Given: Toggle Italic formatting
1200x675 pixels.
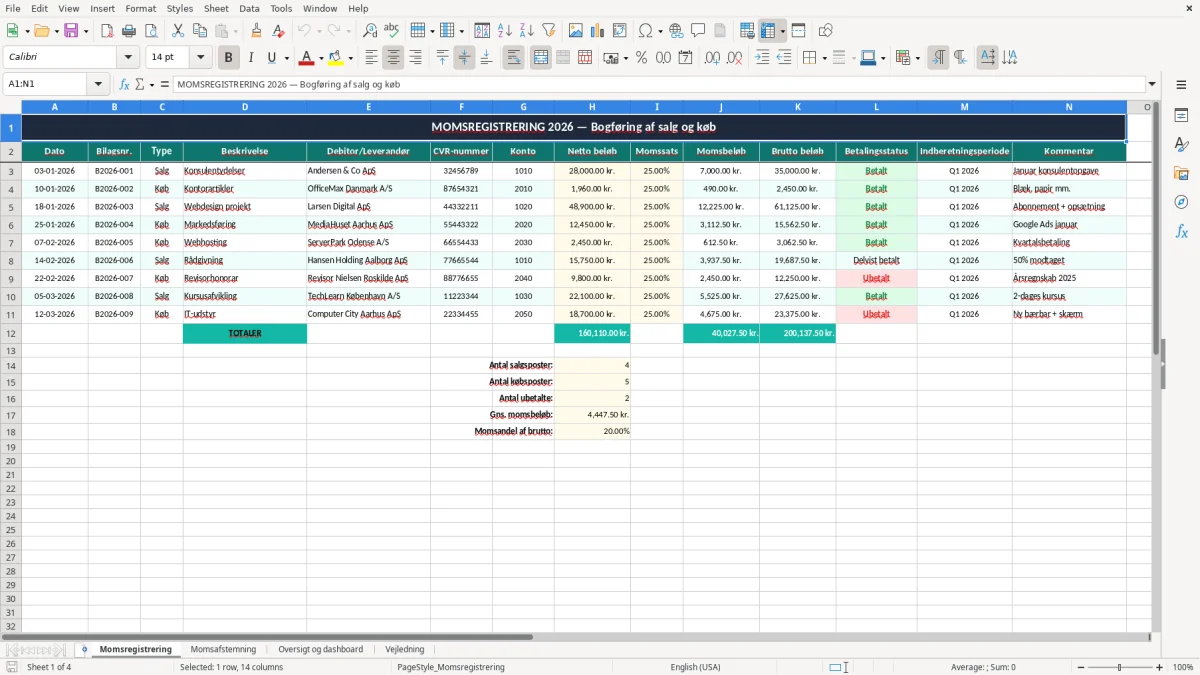Looking at the screenshot, I should [x=251, y=58].
